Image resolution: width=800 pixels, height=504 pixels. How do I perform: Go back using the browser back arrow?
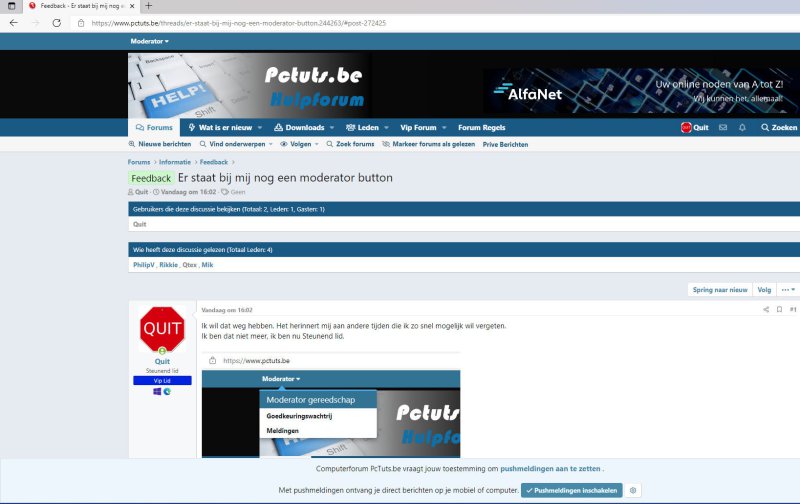coord(14,23)
